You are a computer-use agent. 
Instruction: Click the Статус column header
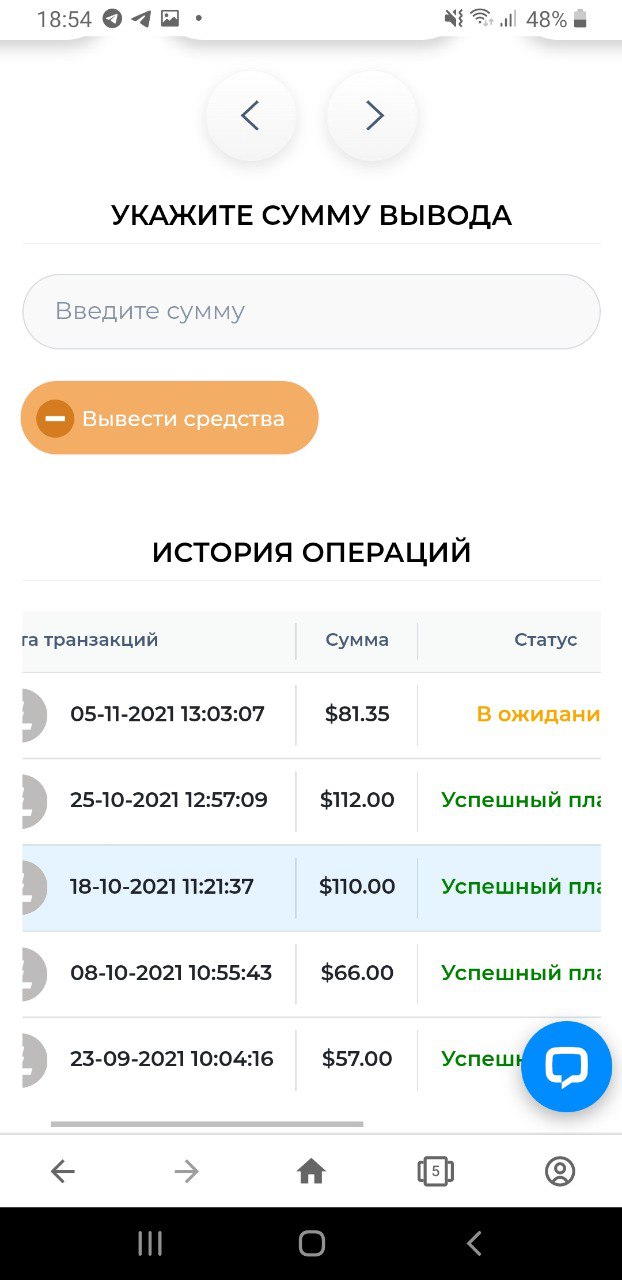[x=545, y=640]
